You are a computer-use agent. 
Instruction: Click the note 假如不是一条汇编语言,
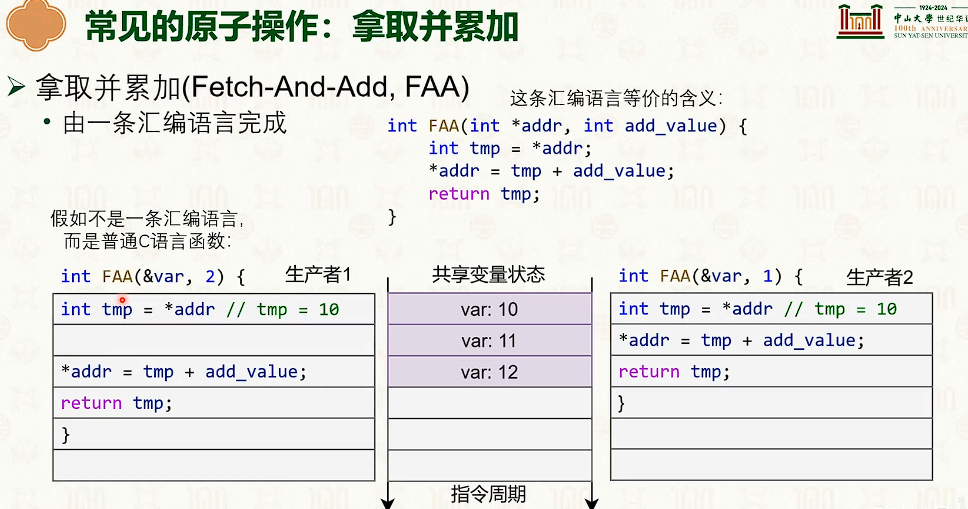pos(147,219)
